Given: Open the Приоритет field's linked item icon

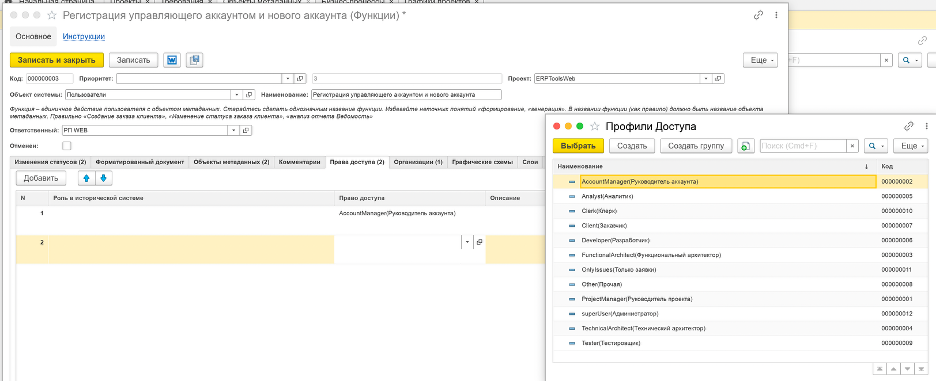Looking at the screenshot, I should coord(301,78).
